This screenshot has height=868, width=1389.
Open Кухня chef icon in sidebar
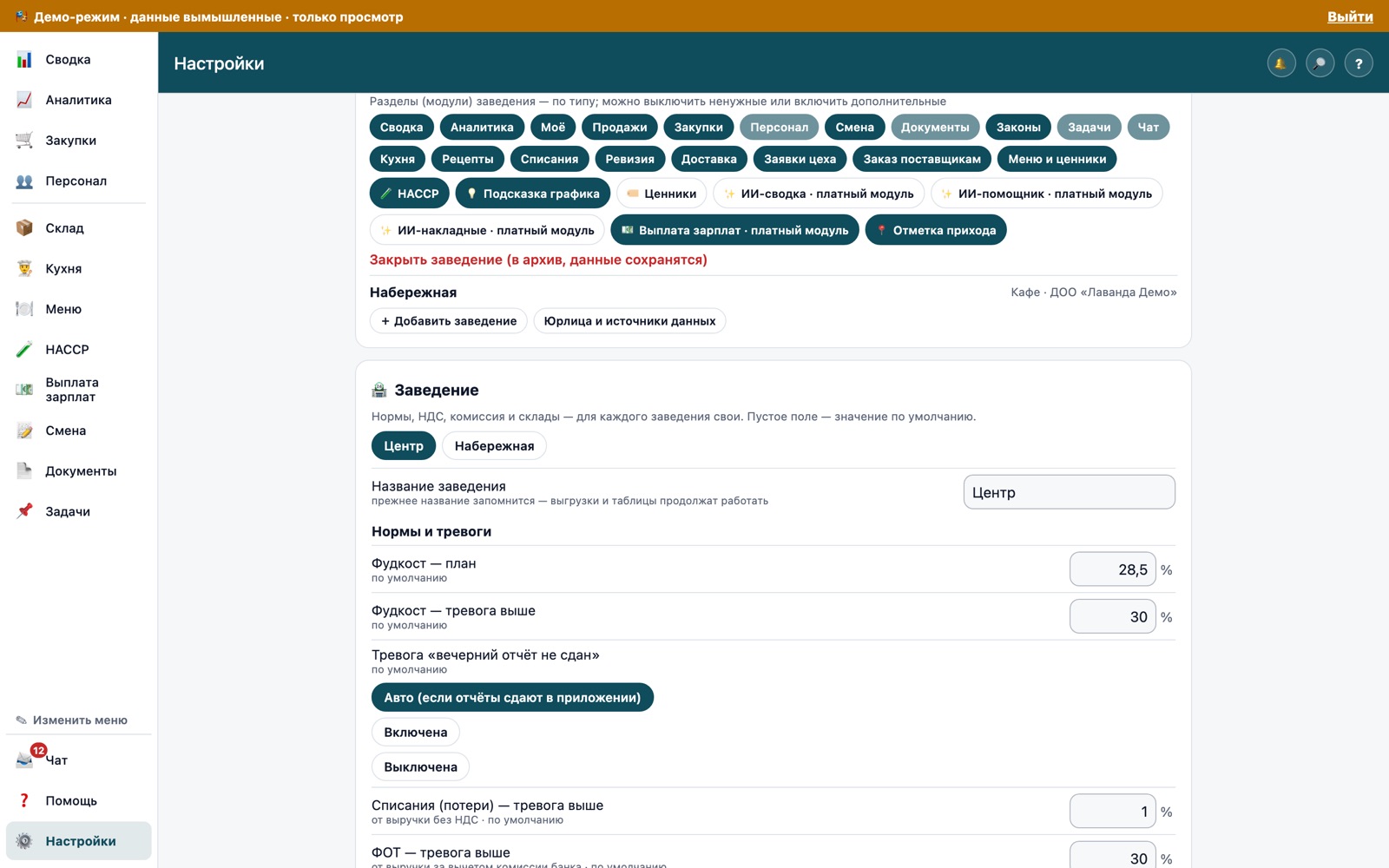(24, 269)
